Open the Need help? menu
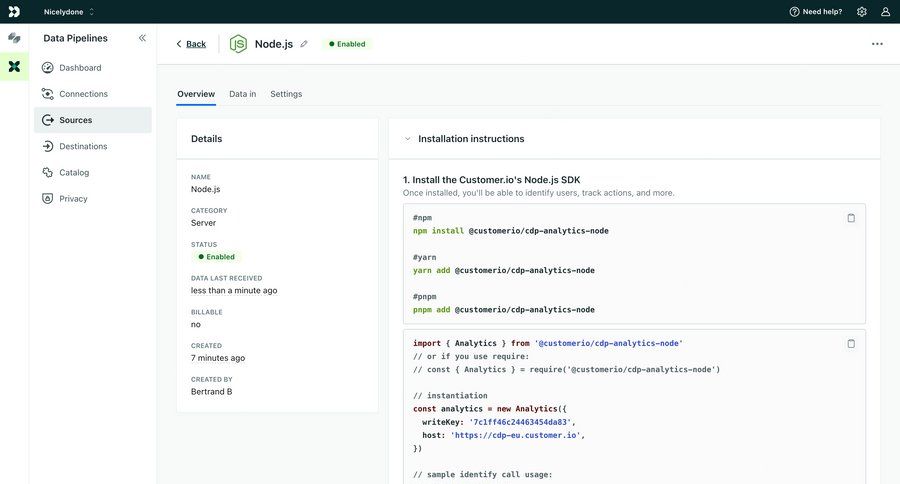This screenshot has width=900, height=484. tap(816, 11)
